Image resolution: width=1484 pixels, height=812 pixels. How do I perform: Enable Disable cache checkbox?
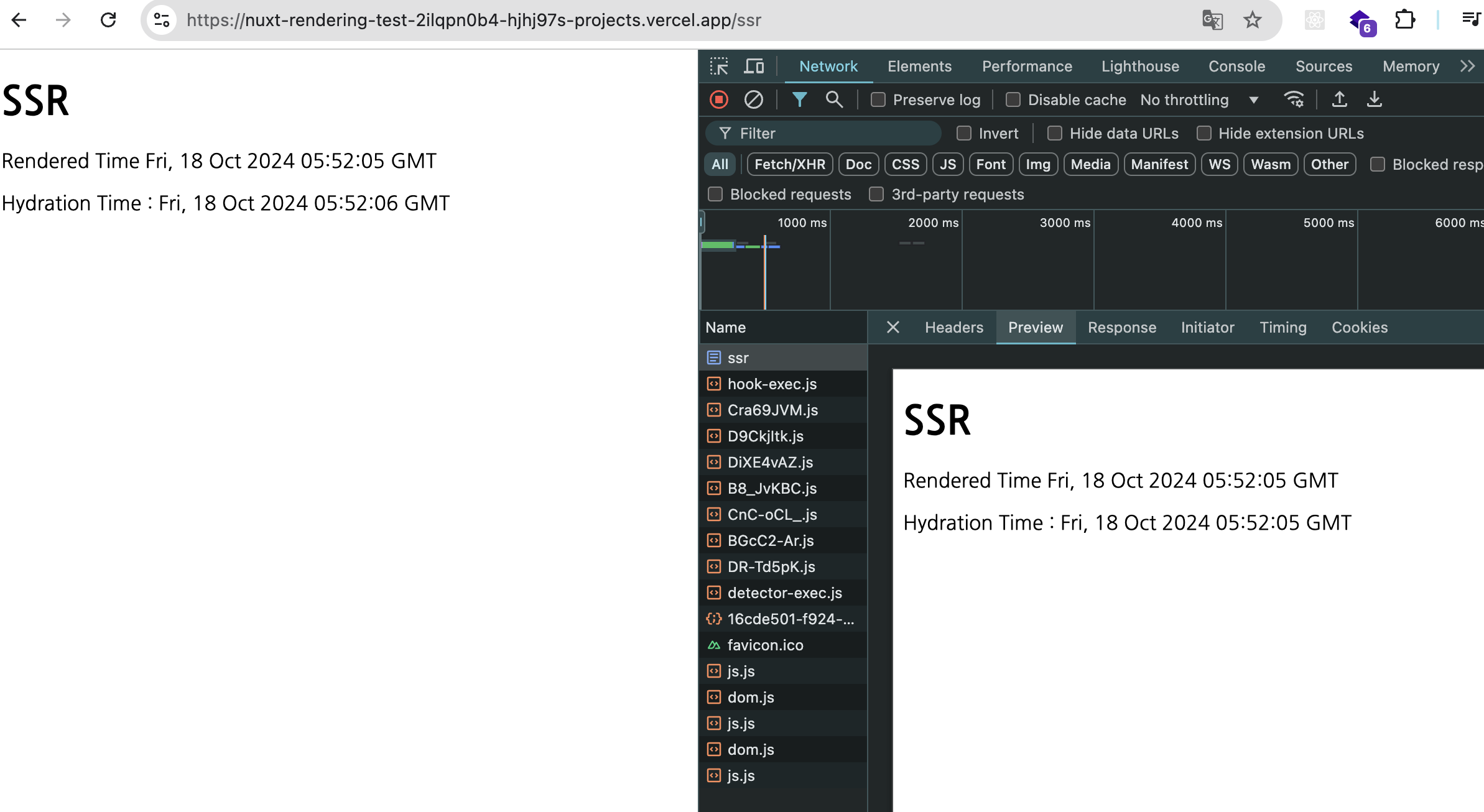(x=1013, y=99)
